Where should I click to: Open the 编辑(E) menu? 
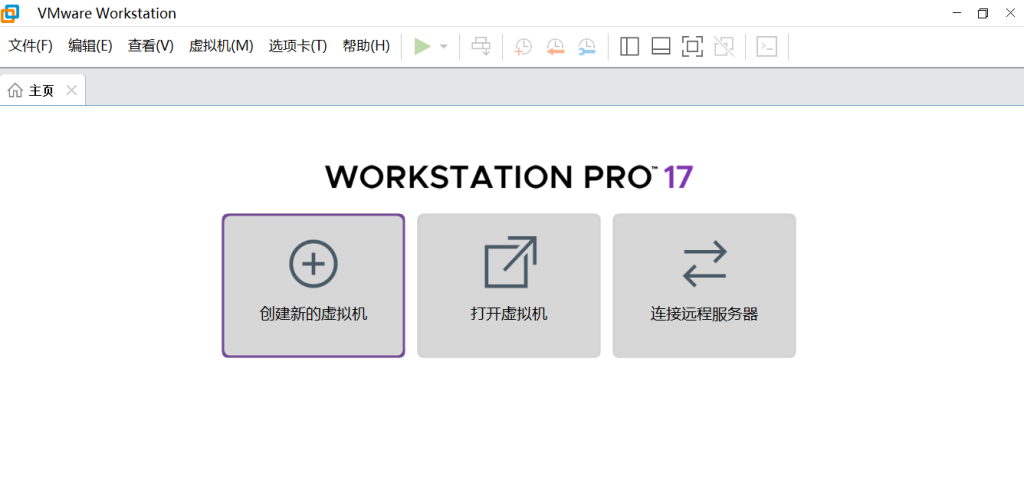90,46
